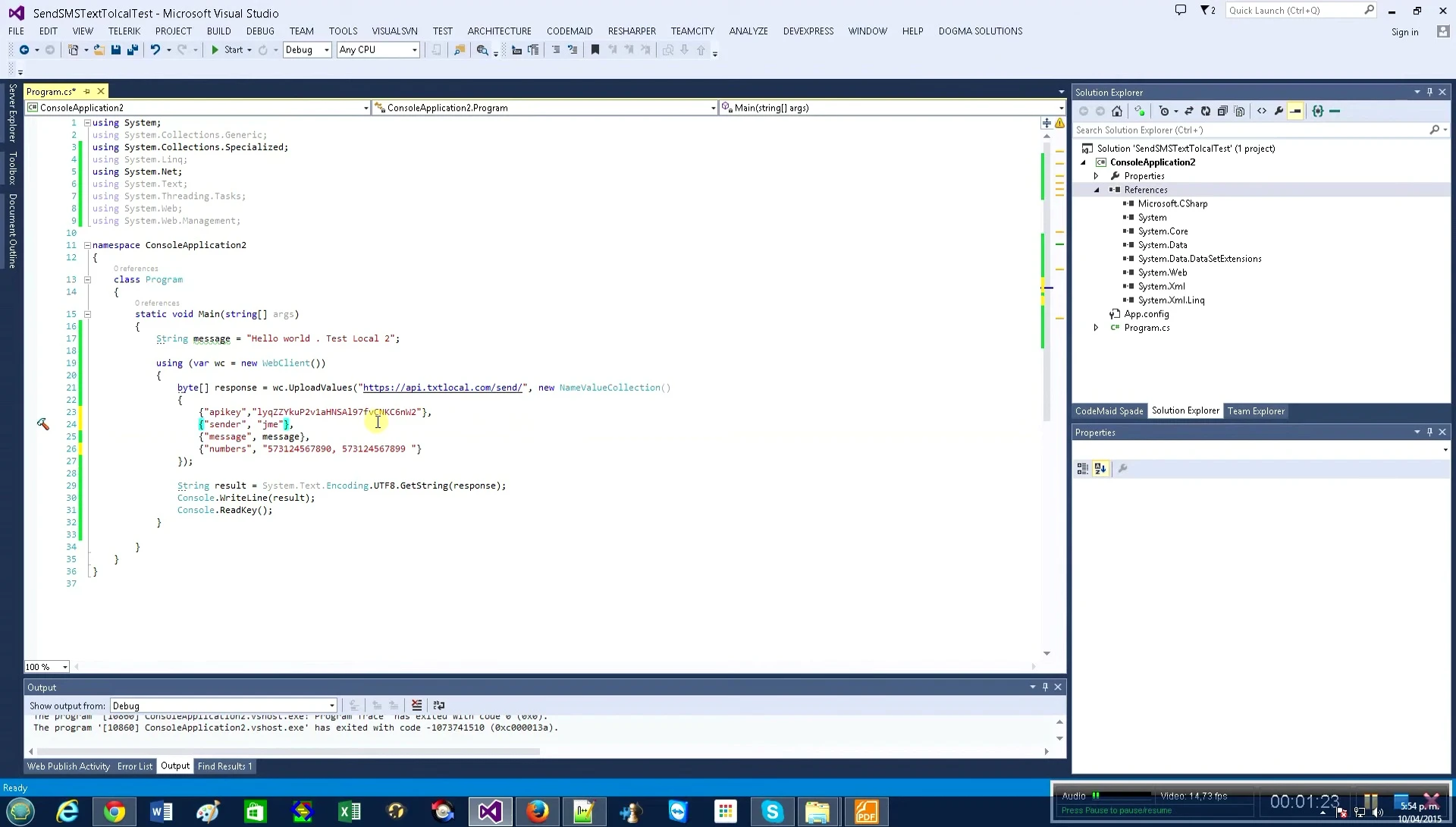The image size is (1456, 827).
Task: Open the DEBUG menu
Action: point(260,31)
